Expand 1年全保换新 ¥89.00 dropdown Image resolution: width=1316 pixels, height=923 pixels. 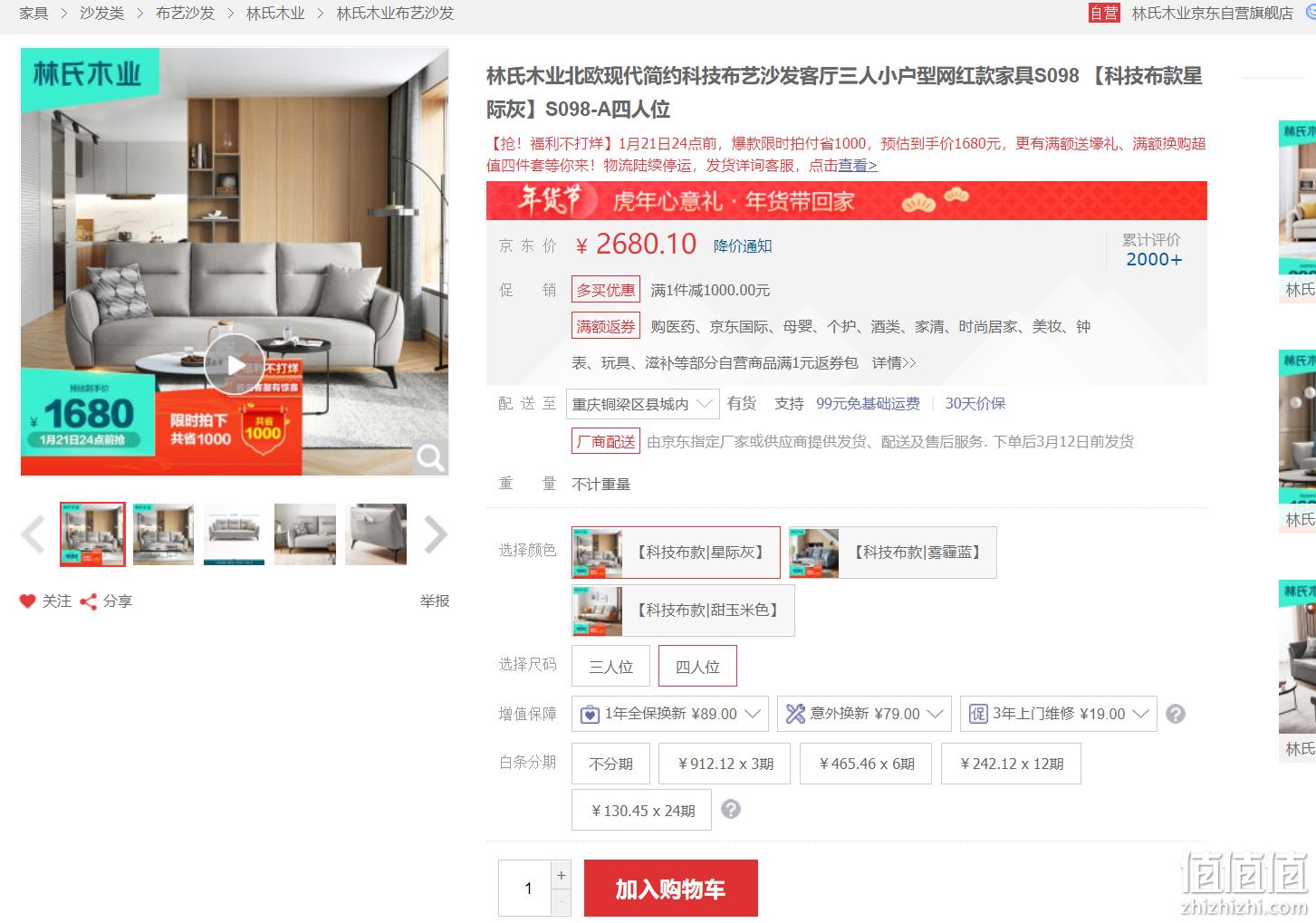670,714
